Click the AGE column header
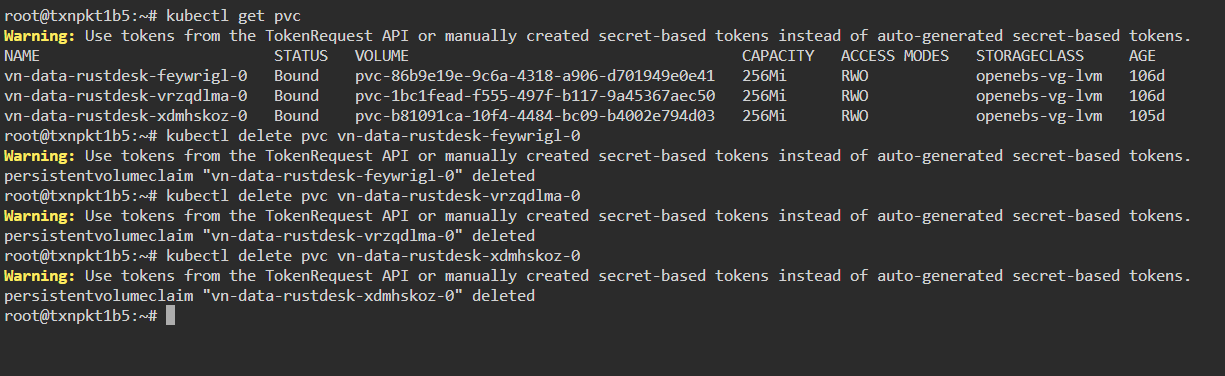 click(x=1142, y=55)
